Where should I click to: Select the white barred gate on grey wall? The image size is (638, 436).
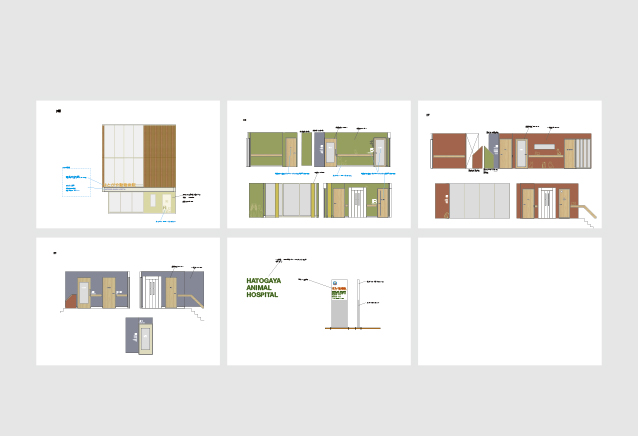tap(151, 291)
